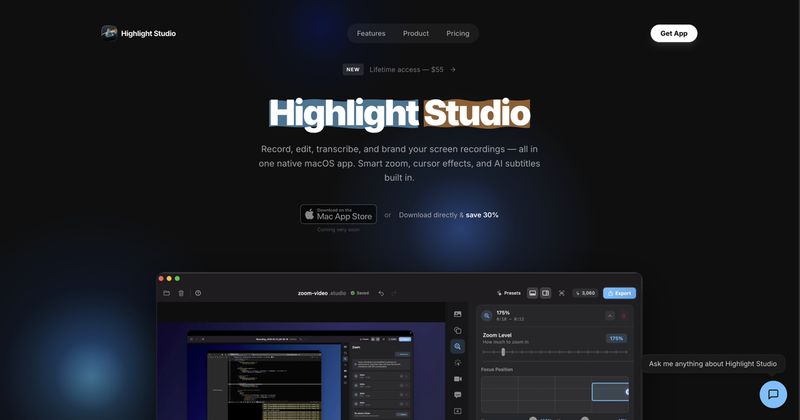Click the Get App button

pos(673,33)
